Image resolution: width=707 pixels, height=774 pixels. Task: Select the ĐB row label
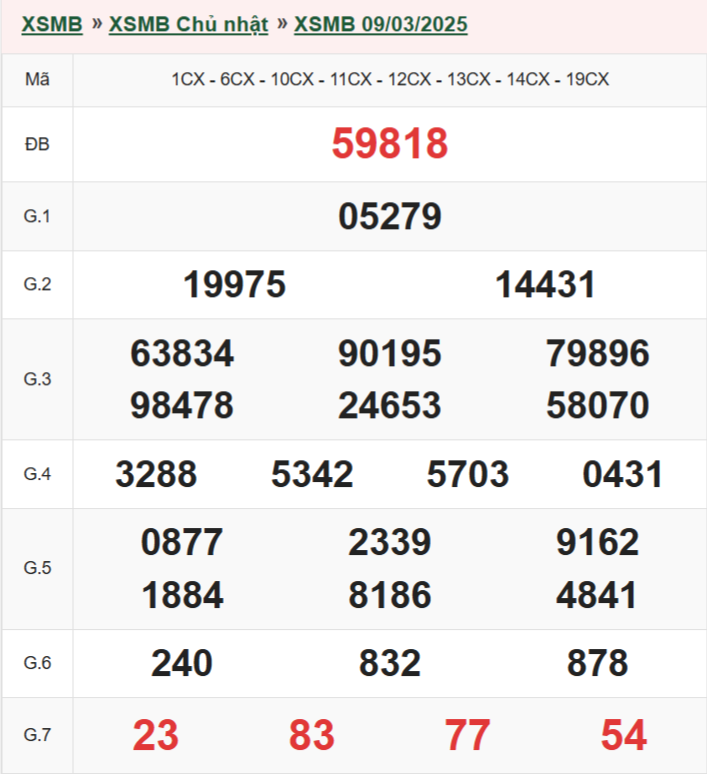click(38, 144)
